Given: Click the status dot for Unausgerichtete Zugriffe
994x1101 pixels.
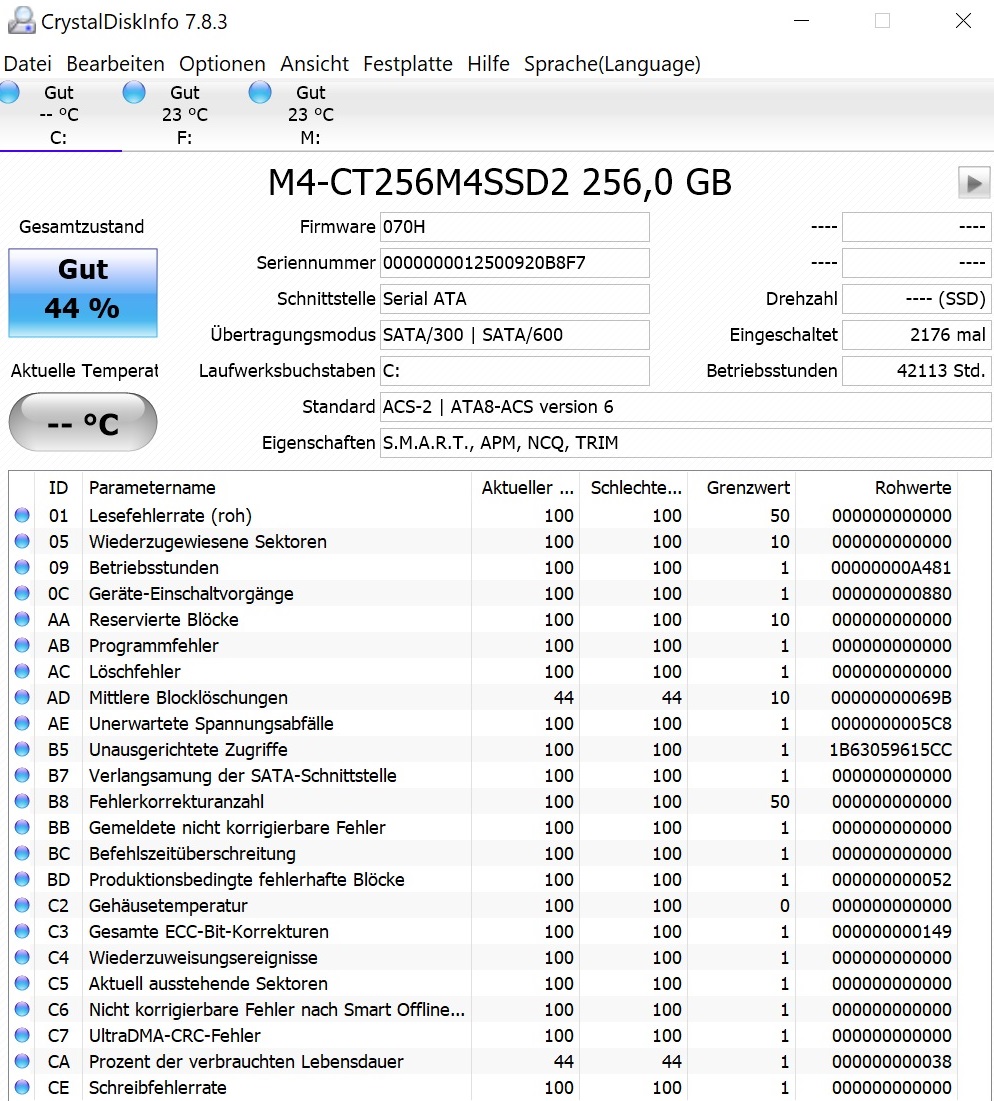Looking at the screenshot, I should coord(22,749).
